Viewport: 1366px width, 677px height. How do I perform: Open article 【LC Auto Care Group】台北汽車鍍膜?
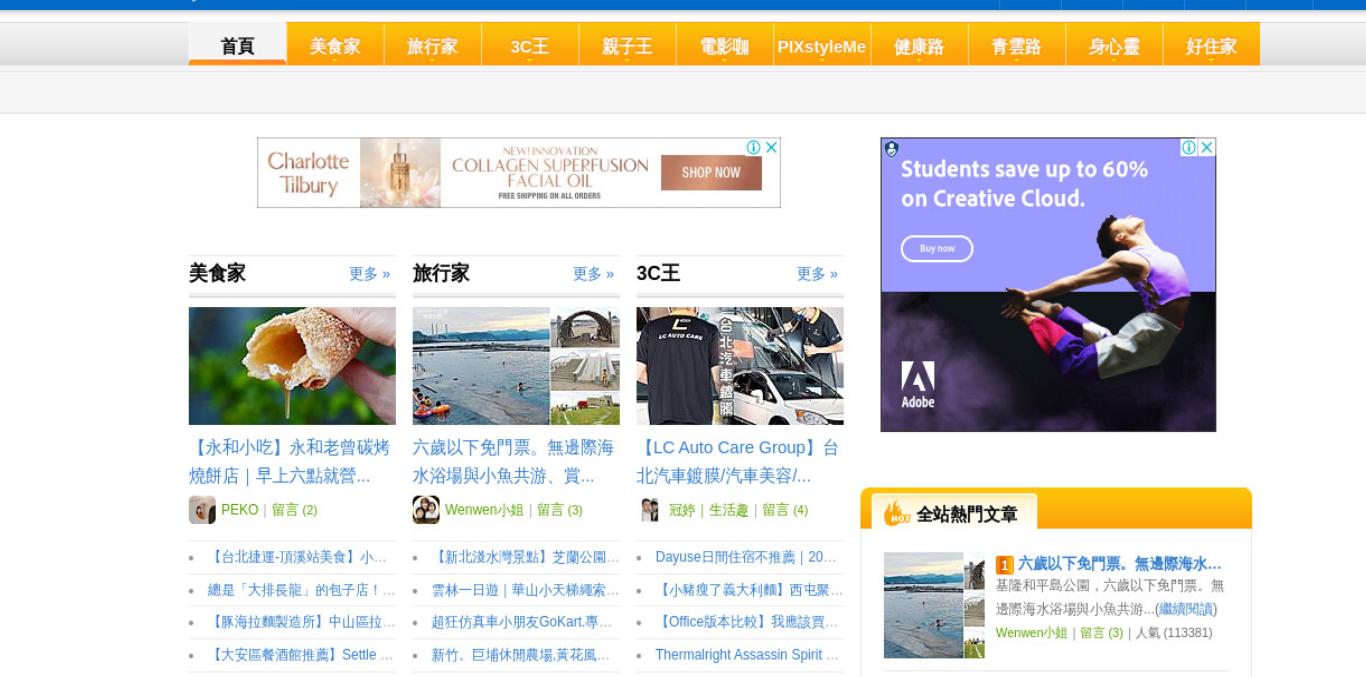pos(738,461)
